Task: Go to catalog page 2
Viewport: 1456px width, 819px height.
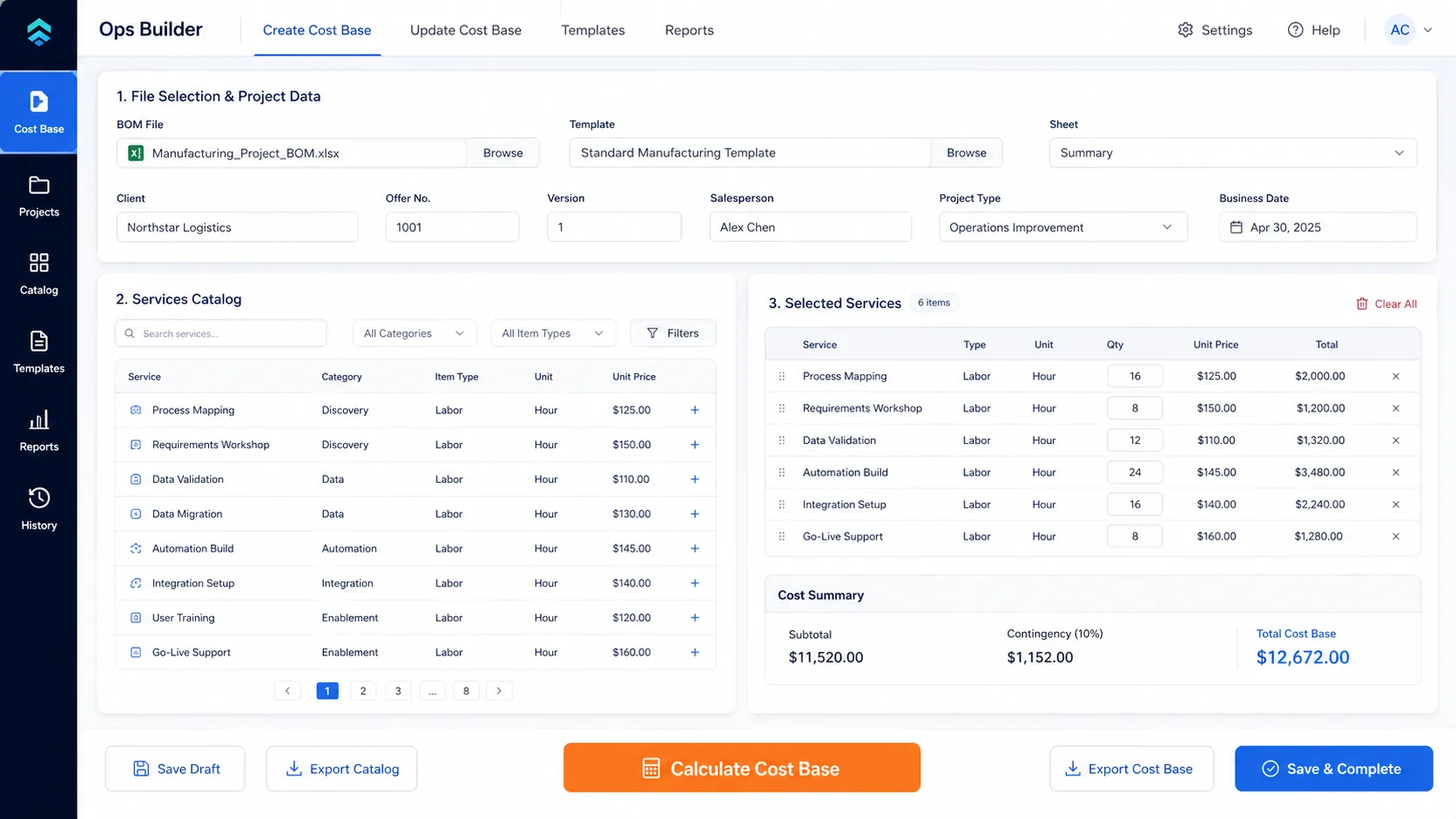Action: pos(363,691)
